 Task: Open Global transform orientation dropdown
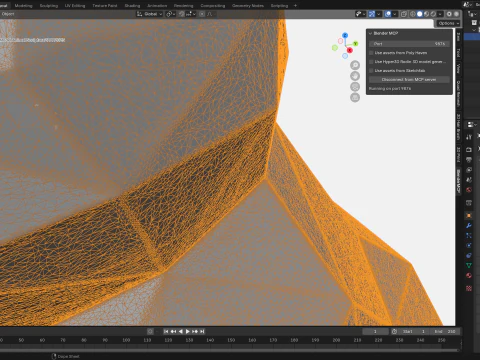point(149,14)
